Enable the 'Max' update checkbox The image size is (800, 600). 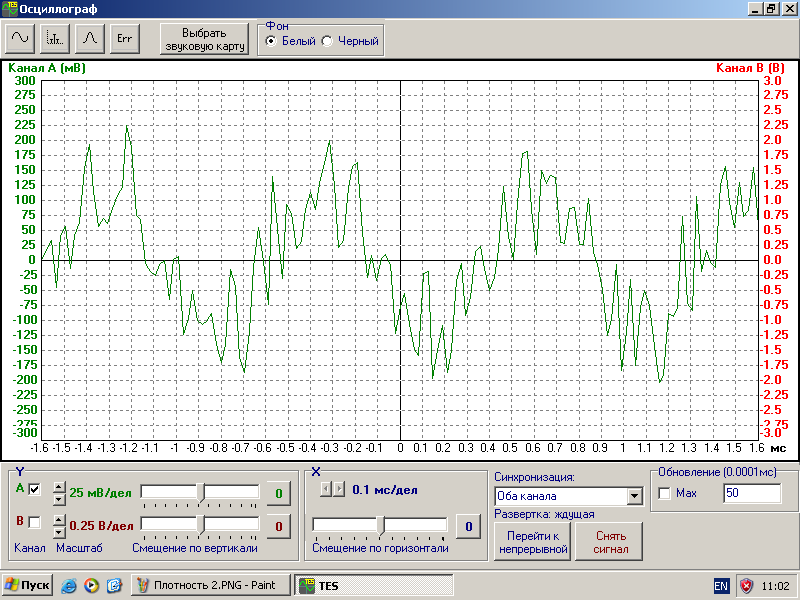coord(664,493)
